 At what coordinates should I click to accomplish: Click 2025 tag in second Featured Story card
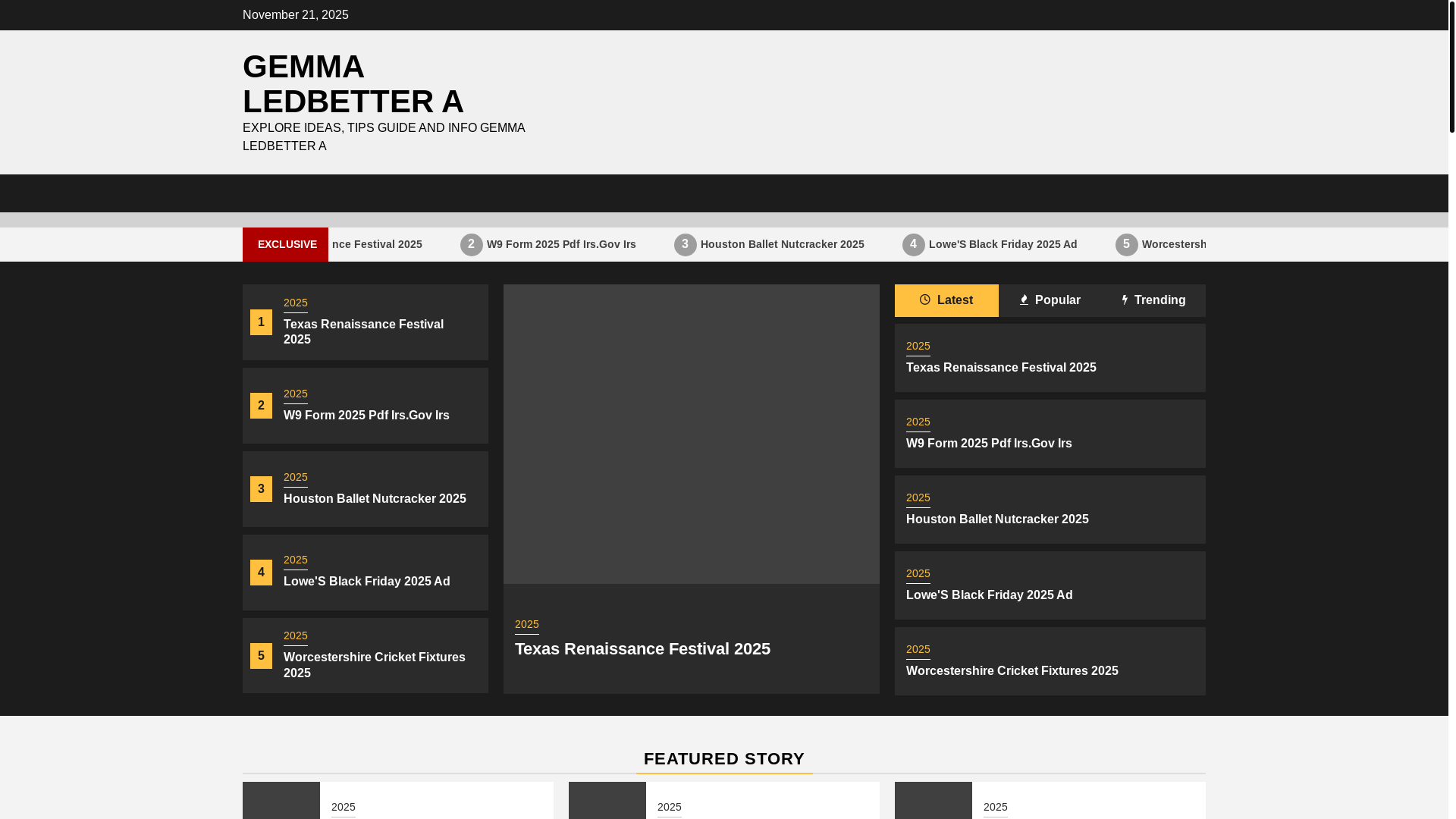coord(670,808)
